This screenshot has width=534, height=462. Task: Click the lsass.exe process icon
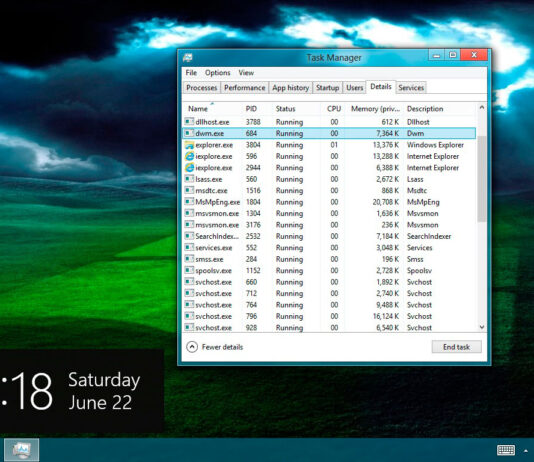(x=189, y=179)
